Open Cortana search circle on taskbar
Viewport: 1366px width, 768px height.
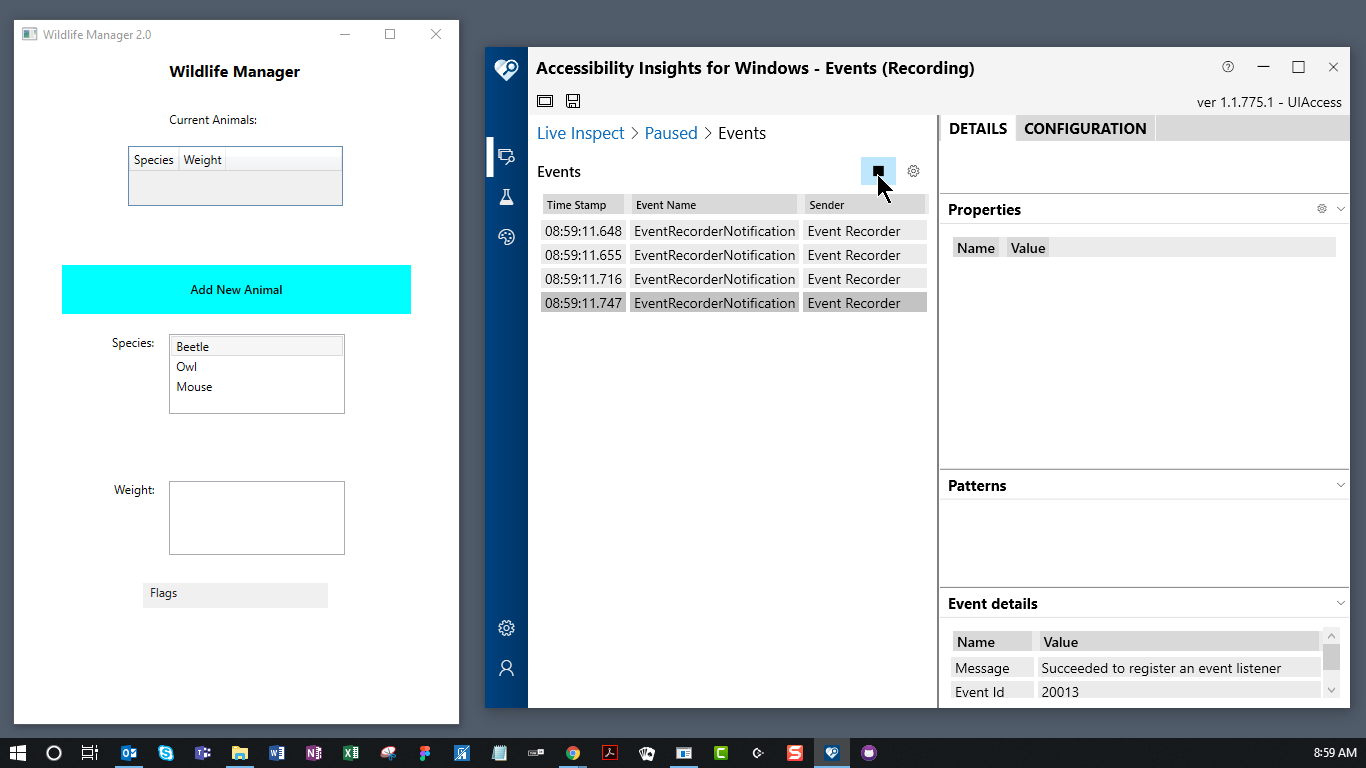[54, 753]
